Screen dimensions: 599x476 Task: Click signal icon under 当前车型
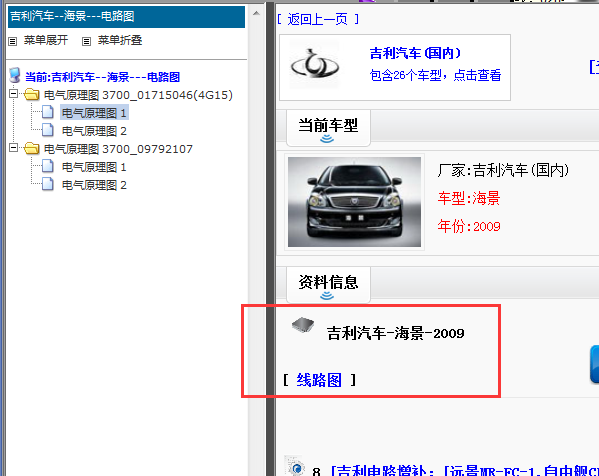pos(327,138)
